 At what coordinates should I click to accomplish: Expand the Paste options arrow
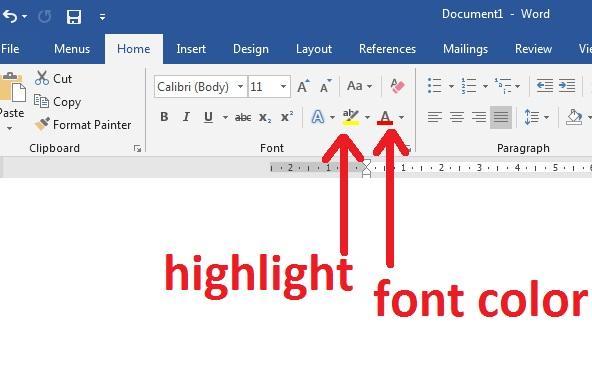[x=9, y=129]
